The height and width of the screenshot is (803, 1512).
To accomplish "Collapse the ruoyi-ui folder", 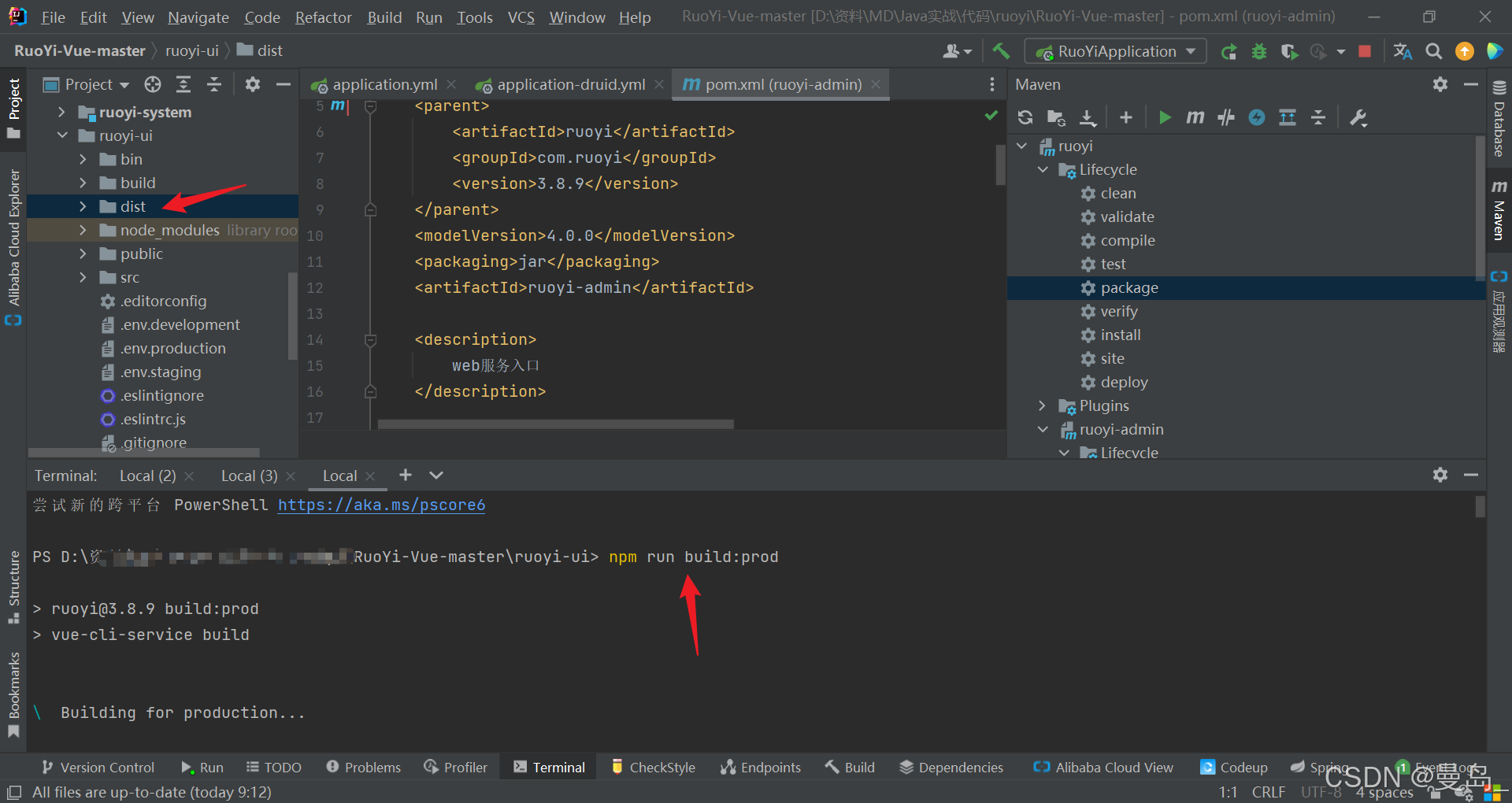I will click(61, 135).
